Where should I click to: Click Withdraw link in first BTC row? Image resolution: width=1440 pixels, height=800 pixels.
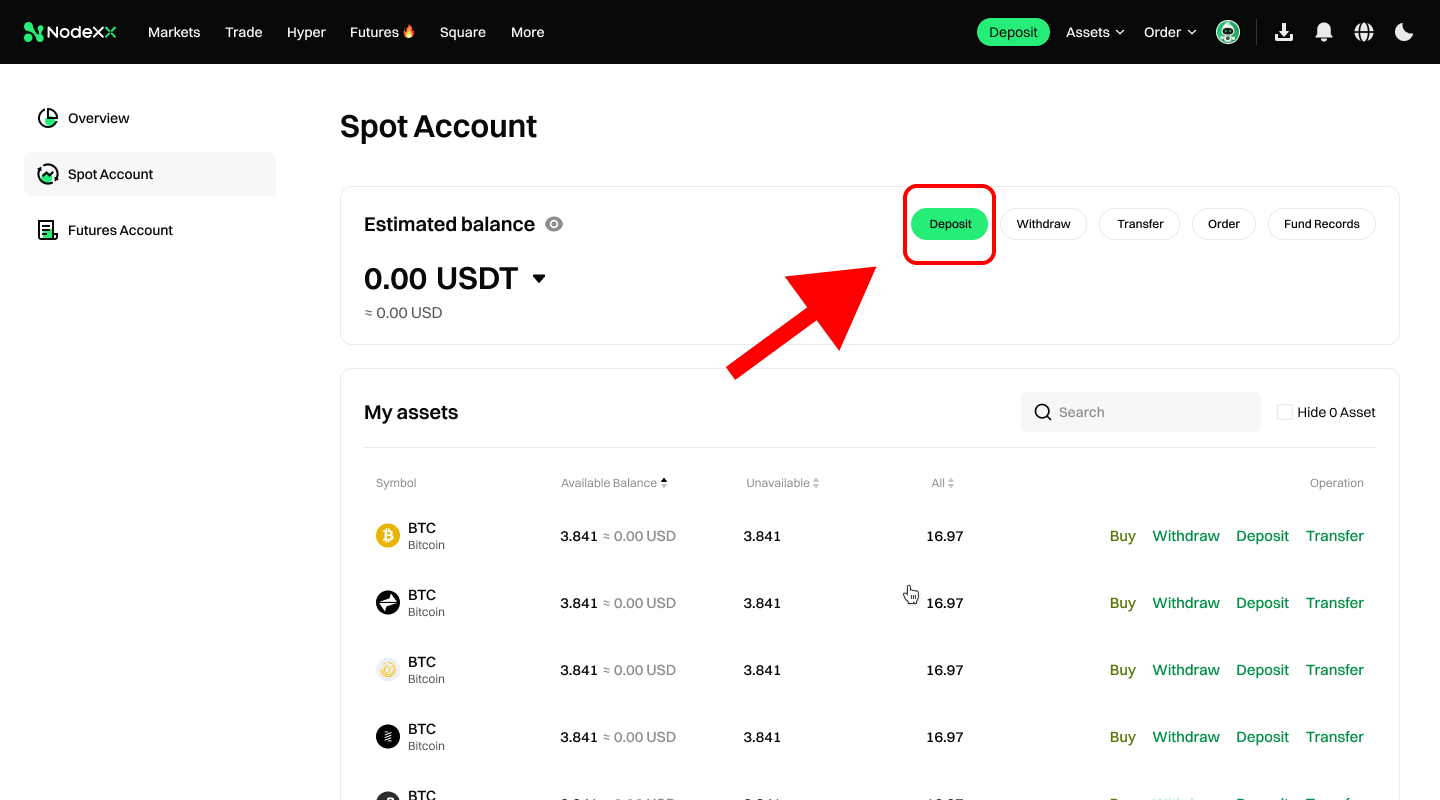1186,536
